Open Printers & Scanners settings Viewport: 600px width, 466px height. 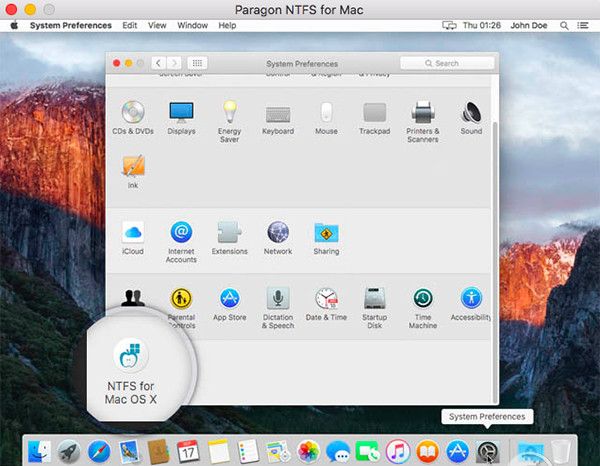tap(423, 121)
